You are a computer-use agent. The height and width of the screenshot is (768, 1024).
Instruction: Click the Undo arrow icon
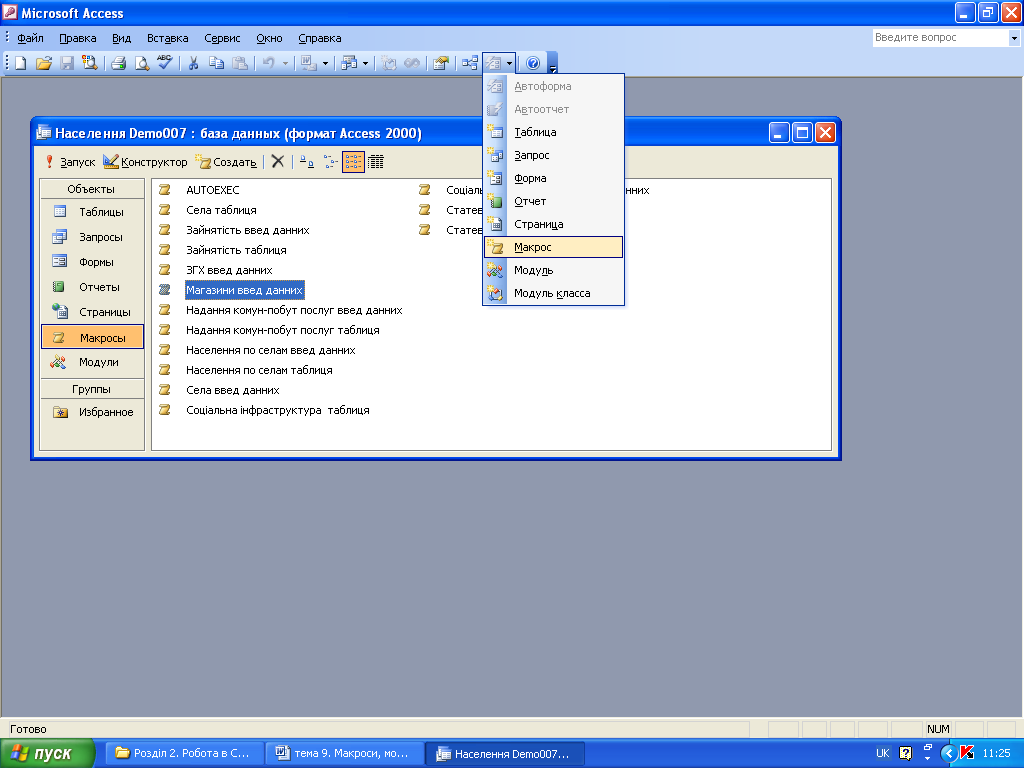click(268, 63)
